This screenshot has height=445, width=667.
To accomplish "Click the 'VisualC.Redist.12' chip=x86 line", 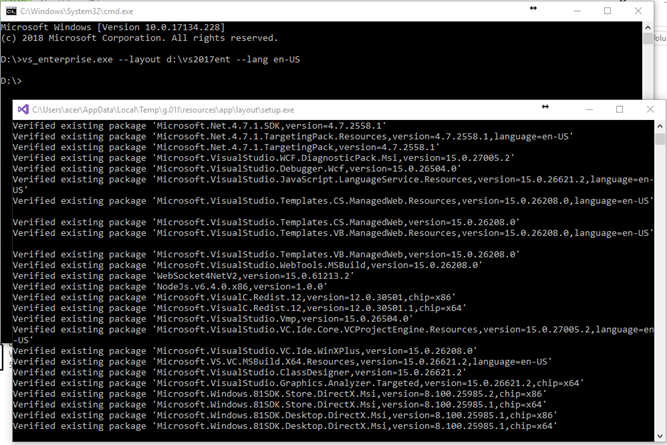I will tap(234, 297).
